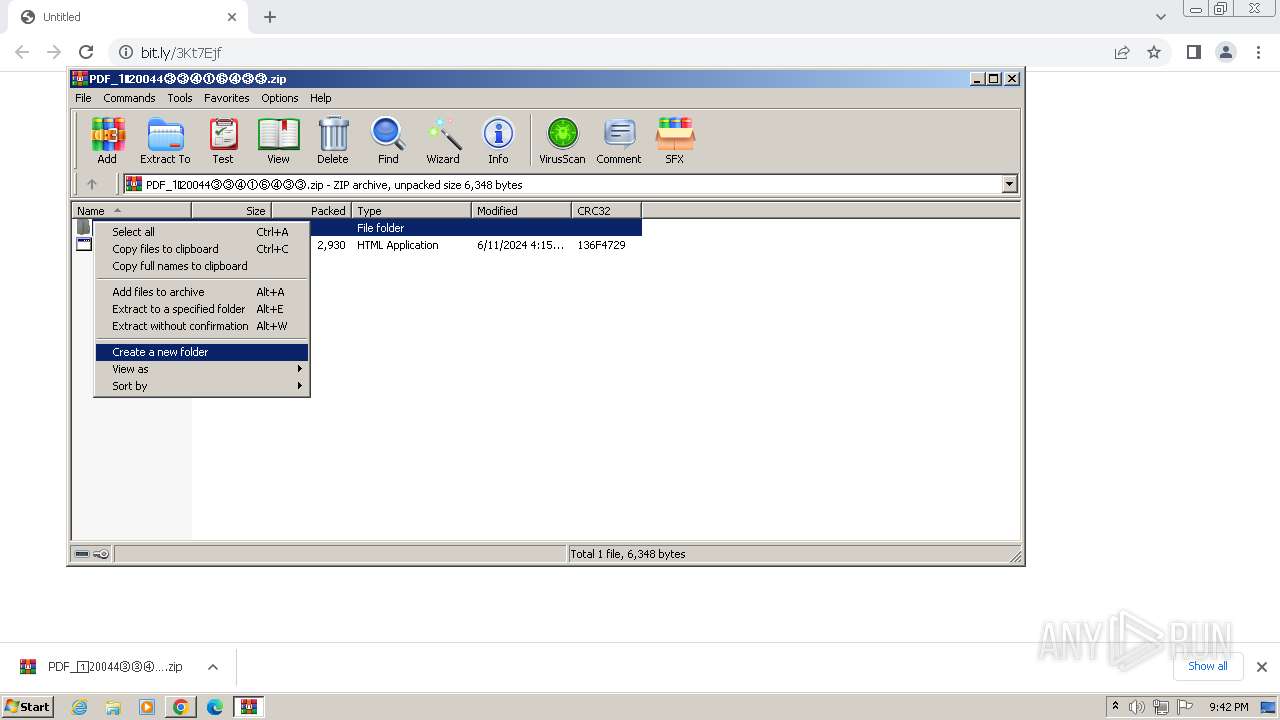Click the SFX toolbar icon
Image resolution: width=1280 pixels, height=720 pixels.
click(x=675, y=141)
